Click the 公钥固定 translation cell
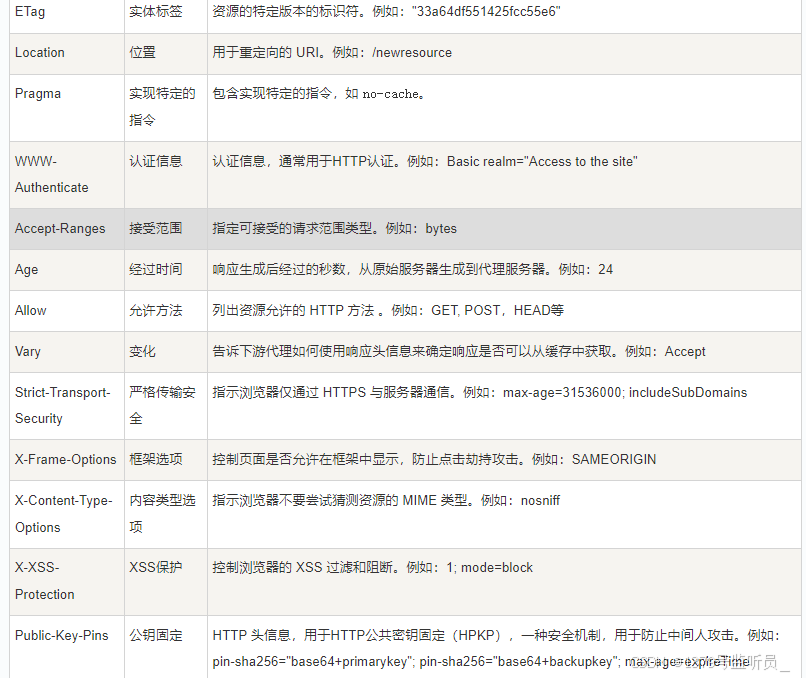The height and width of the screenshot is (678, 806). (166, 647)
